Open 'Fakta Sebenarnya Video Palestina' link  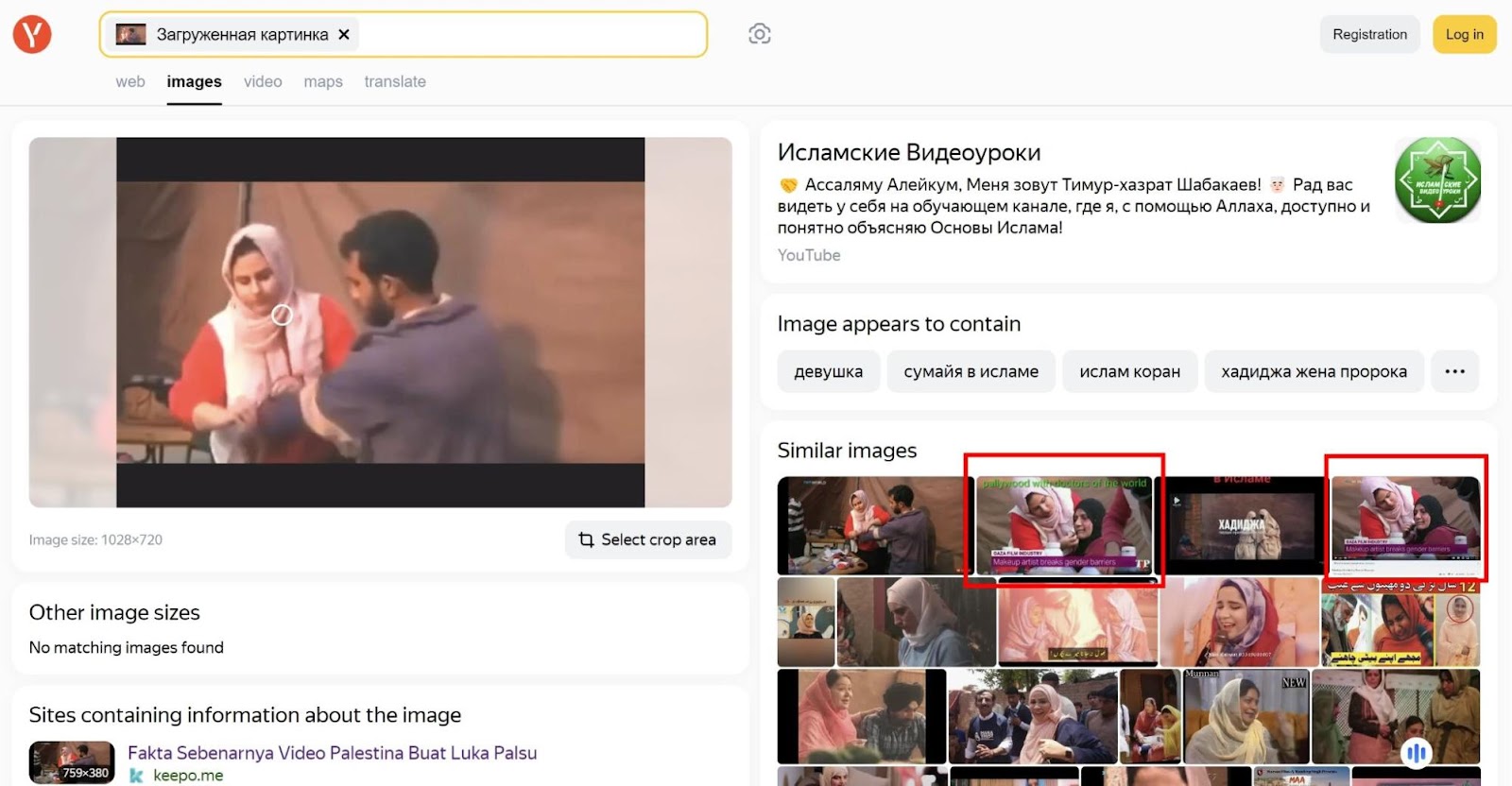click(332, 753)
